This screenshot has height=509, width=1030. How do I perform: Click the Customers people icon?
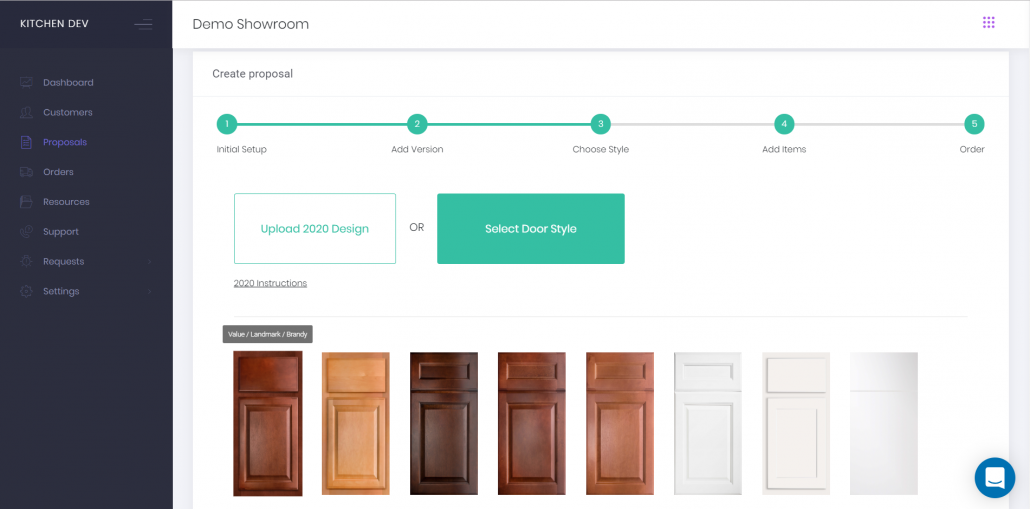tap(26, 112)
